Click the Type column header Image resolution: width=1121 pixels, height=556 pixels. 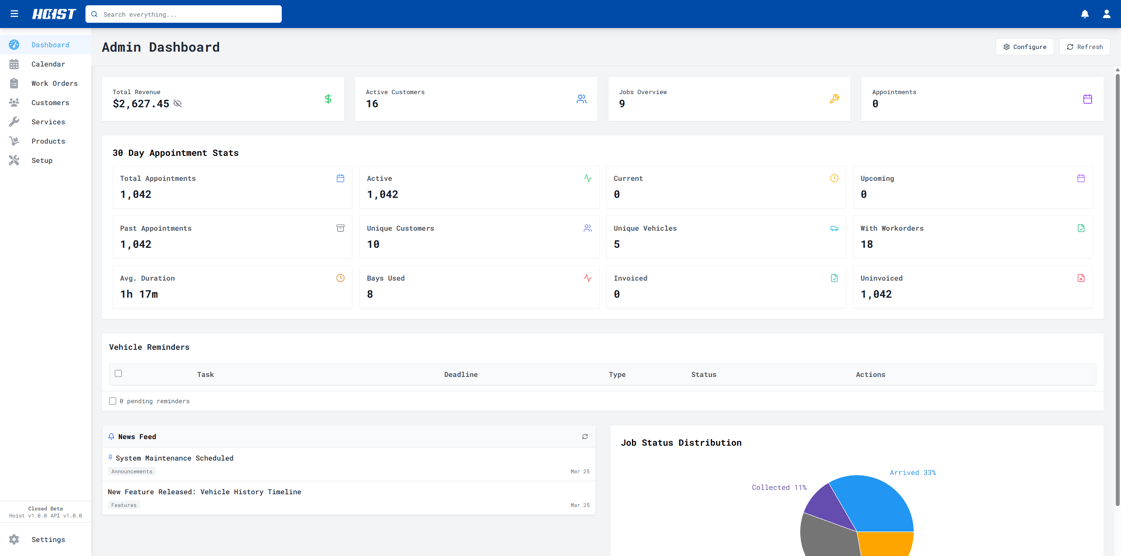tap(617, 374)
